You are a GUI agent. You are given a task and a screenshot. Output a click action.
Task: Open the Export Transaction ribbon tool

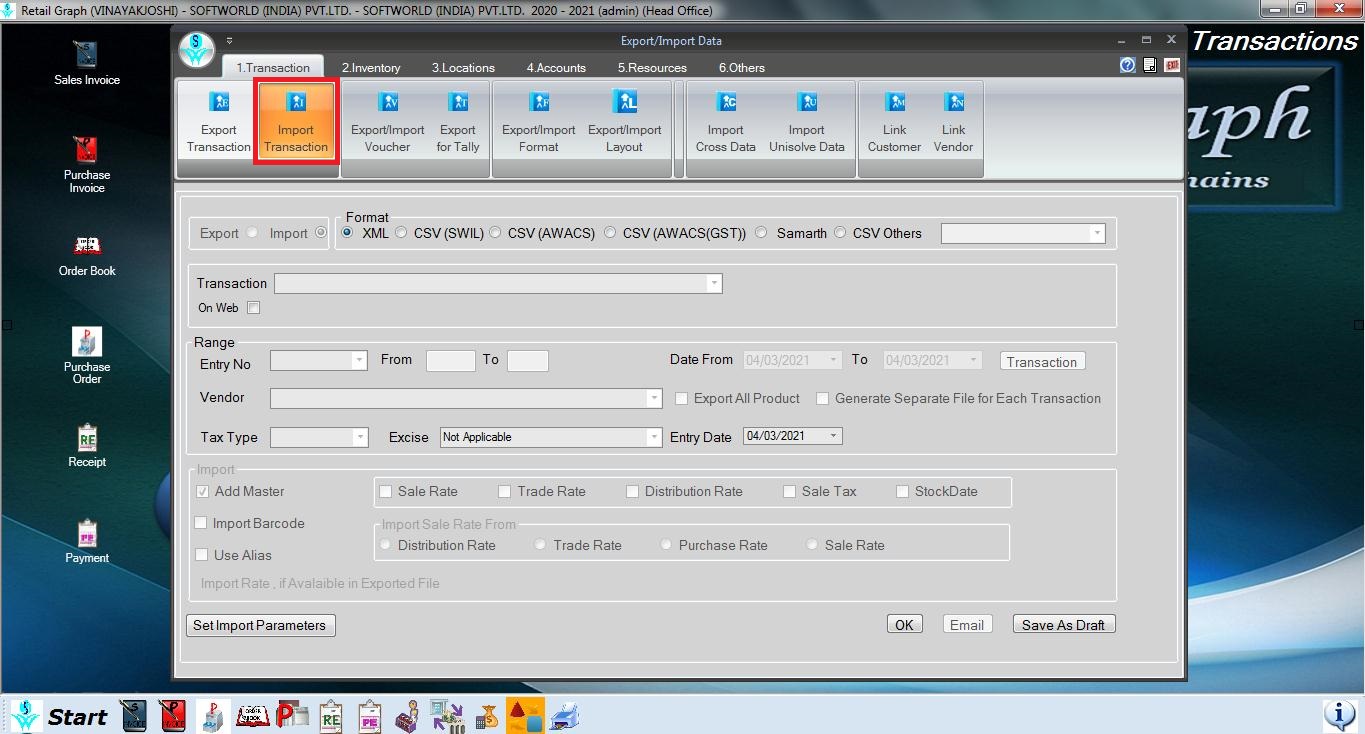coord(218,121)
